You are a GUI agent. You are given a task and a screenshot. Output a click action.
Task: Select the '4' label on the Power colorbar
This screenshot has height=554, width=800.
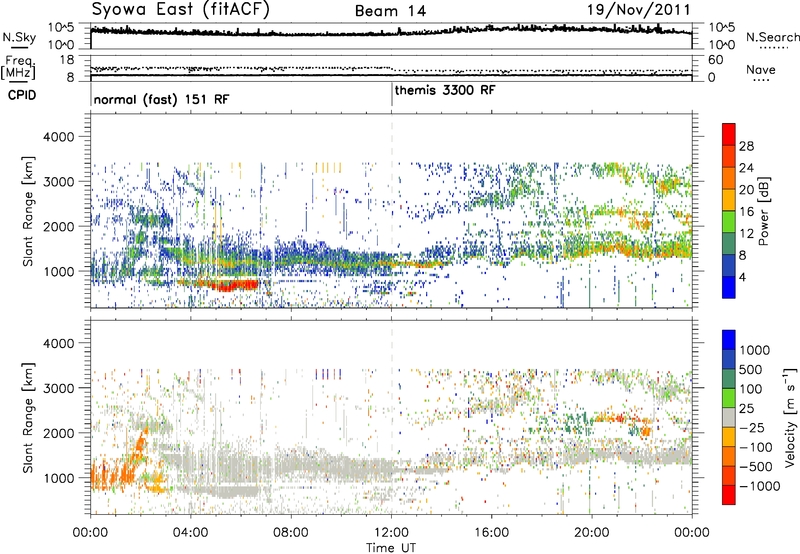tap(742, 278)
